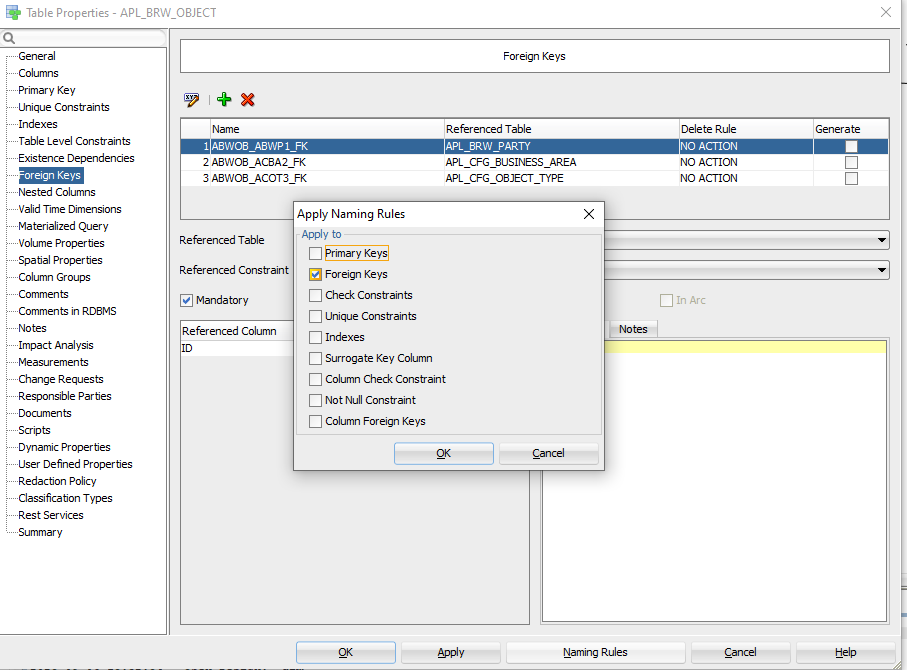
Task: Click the pencil properties icon in toolbar
Action: coord(191,100)
